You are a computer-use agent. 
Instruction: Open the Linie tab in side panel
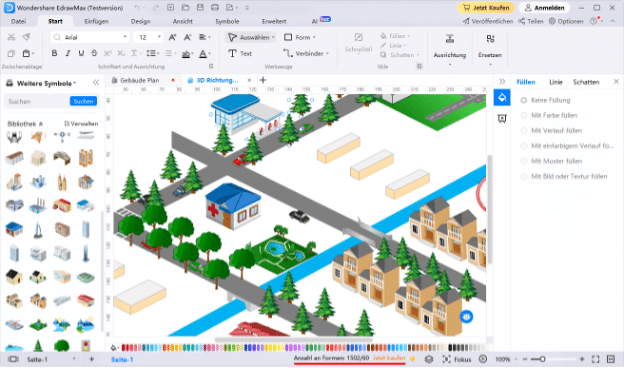556,82
